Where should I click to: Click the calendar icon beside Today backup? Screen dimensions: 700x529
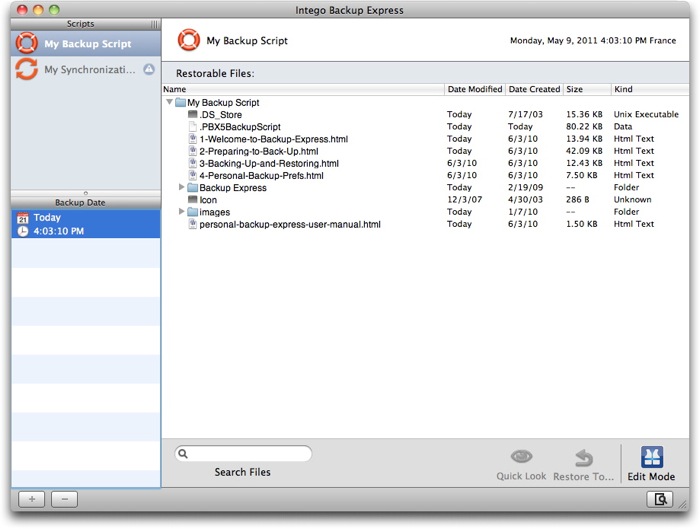click(22, 218)
